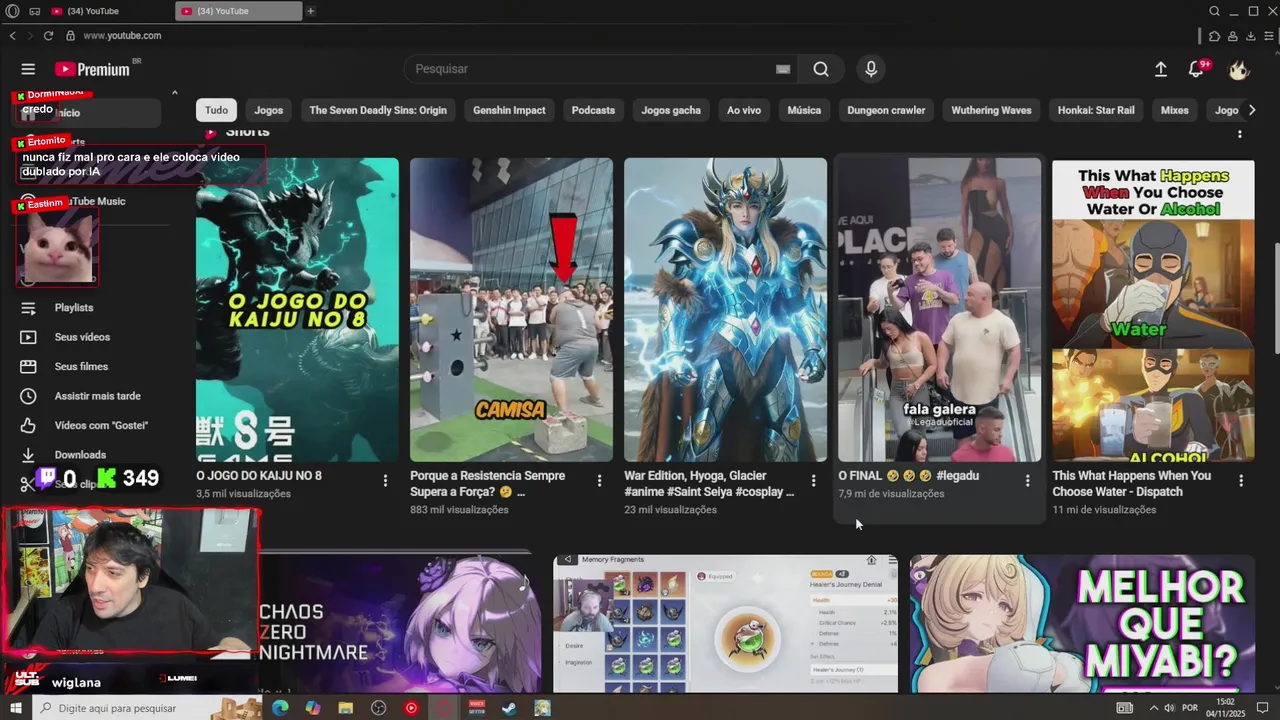The width and height of the screenshot is (1280, 720).
Task: Go back with the browser back arrow
Action: [12, 36]
